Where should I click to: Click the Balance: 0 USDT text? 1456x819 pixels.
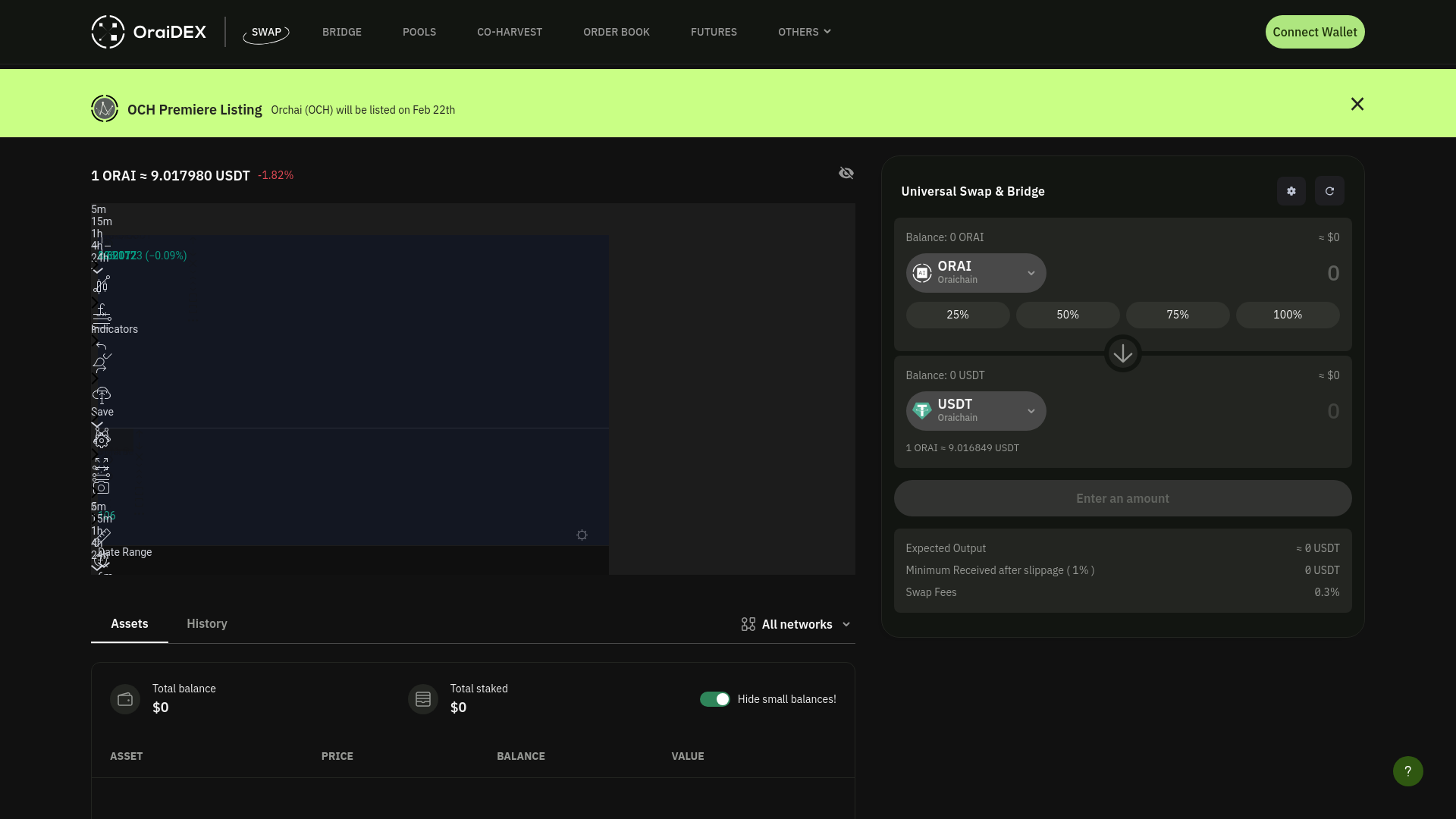946,375
